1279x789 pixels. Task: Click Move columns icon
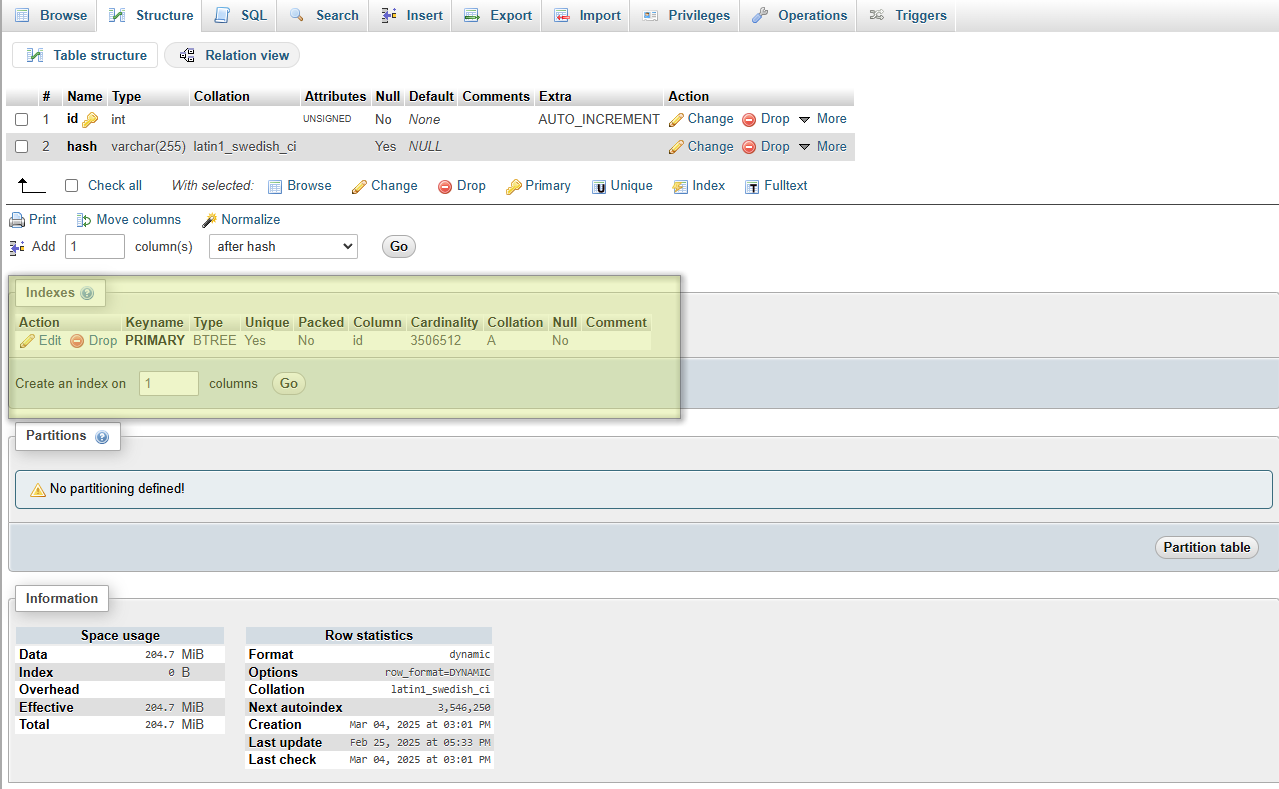pos(84,220)
